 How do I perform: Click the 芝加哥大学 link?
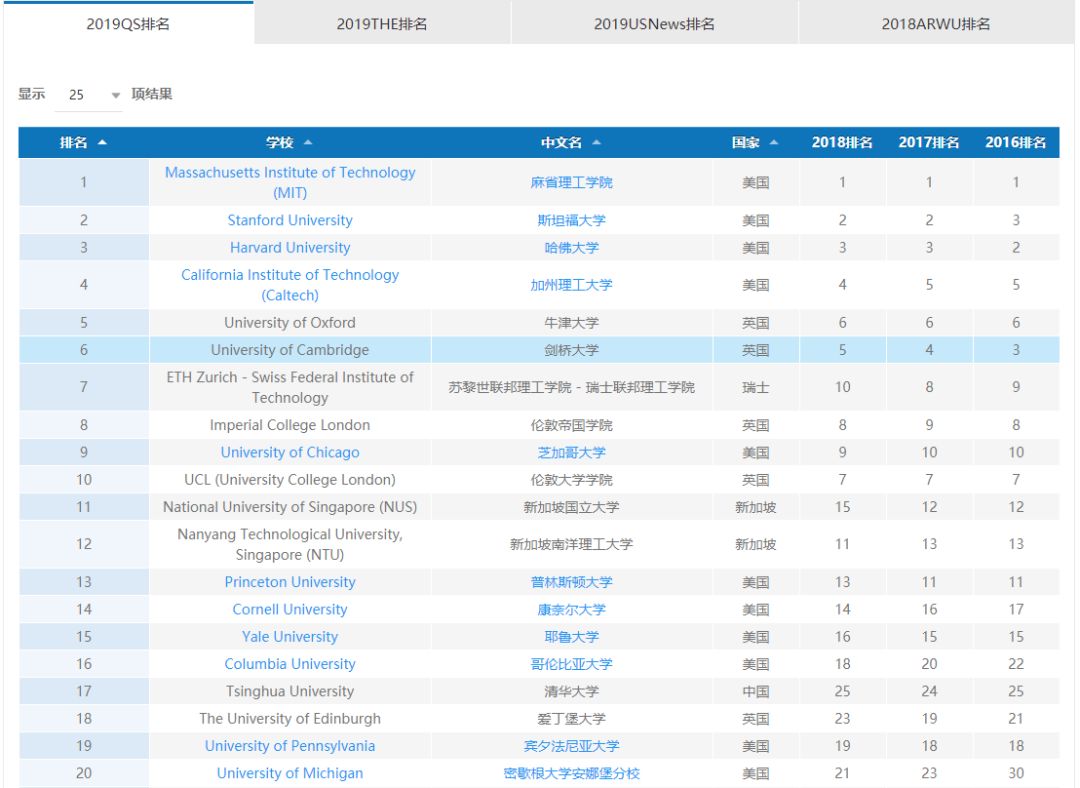572,453
